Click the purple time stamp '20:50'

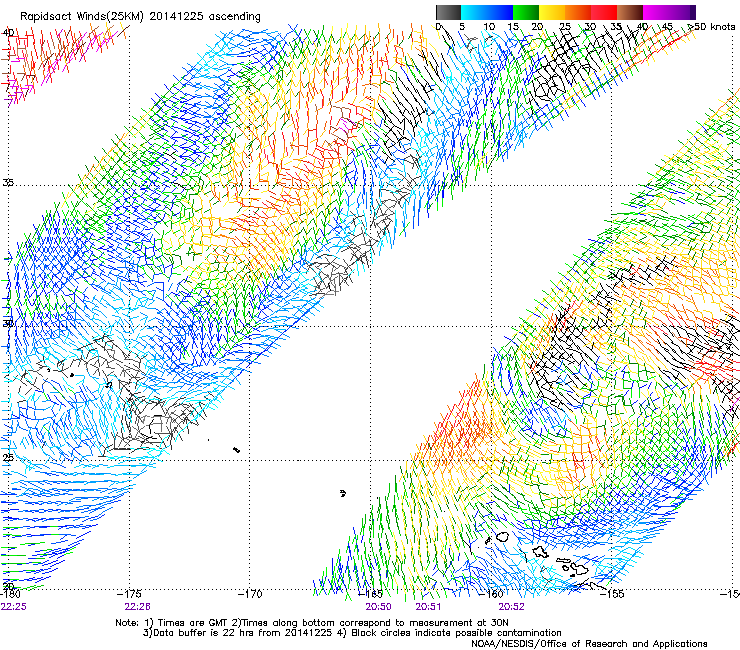click(x=378, y=607)
